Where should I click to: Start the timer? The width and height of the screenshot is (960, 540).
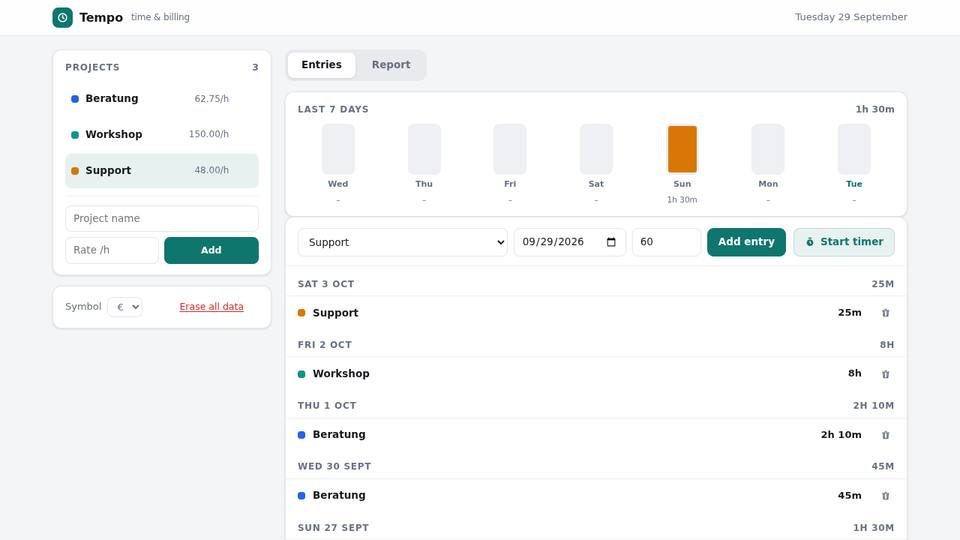pyautogui.click(x=844, y=242)
